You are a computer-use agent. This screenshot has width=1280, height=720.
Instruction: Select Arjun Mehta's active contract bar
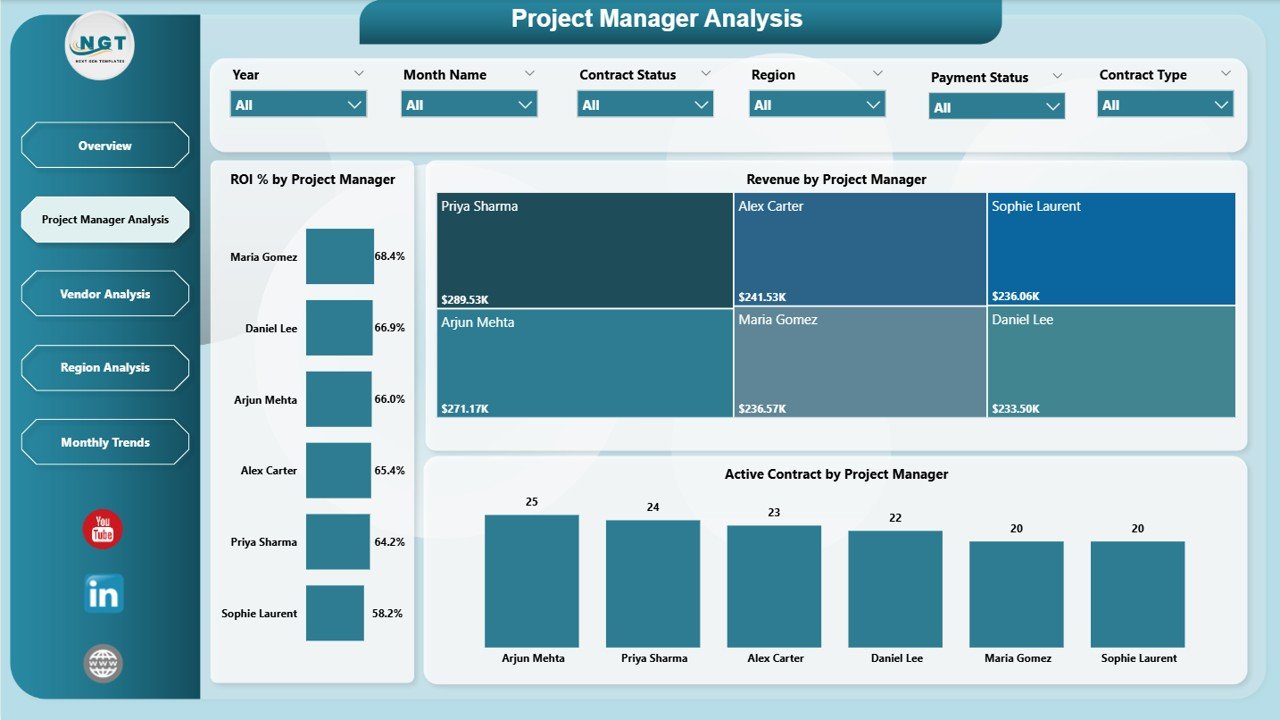click(532, 580)
